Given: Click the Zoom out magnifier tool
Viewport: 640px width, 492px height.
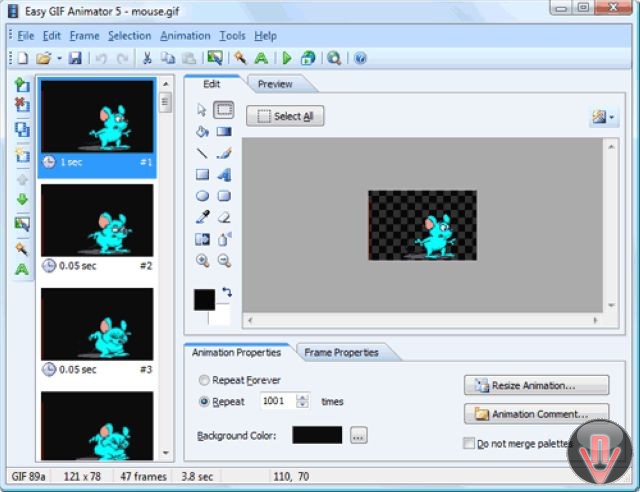Looking at the screenshot, I should tap(224, 260).
